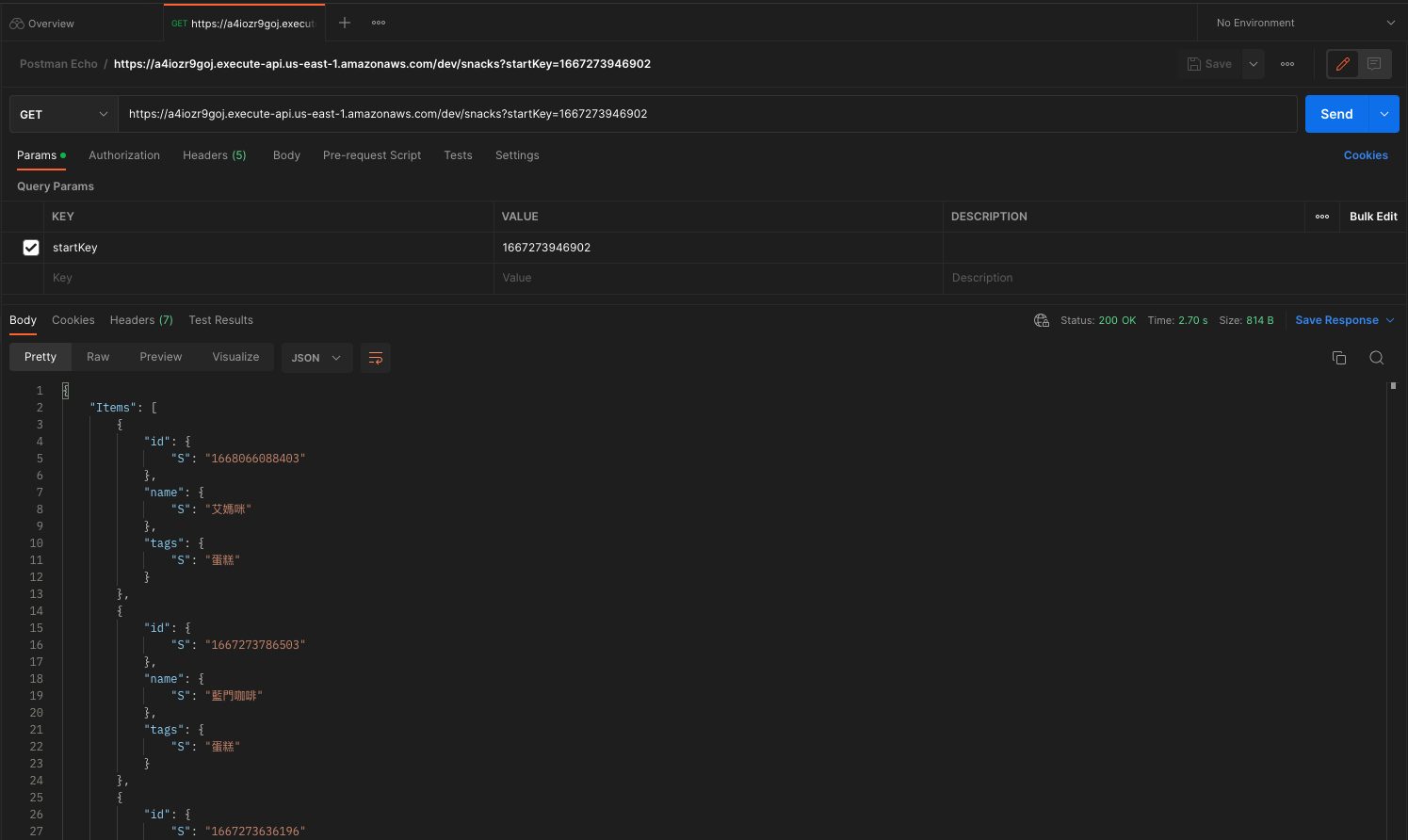Switch to edit pencil mode
The width and height of the screenshot is (1408, 840).
(x=1343, y=64)
